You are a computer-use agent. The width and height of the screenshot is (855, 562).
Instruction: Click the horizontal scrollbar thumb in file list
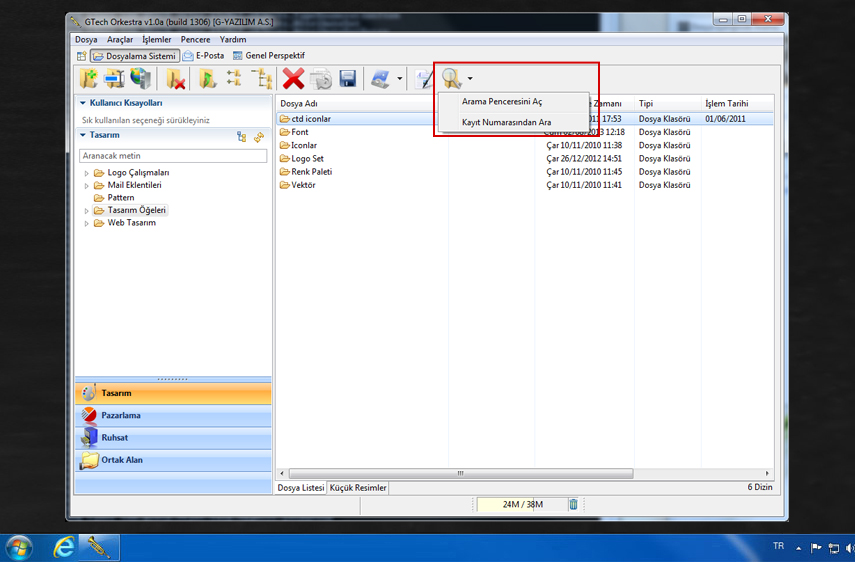[x=461, y=473]
